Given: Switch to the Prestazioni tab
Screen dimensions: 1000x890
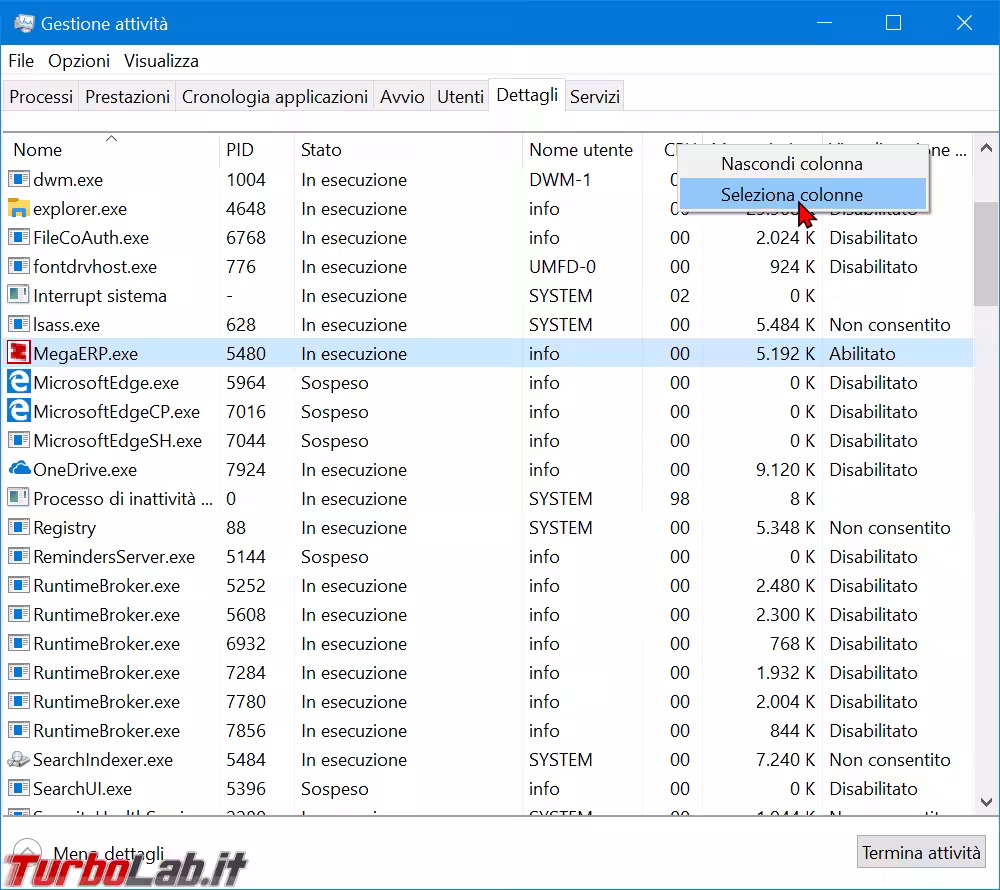Looking at the screenshot, I should pyautogui.click(x=127, y=97).
